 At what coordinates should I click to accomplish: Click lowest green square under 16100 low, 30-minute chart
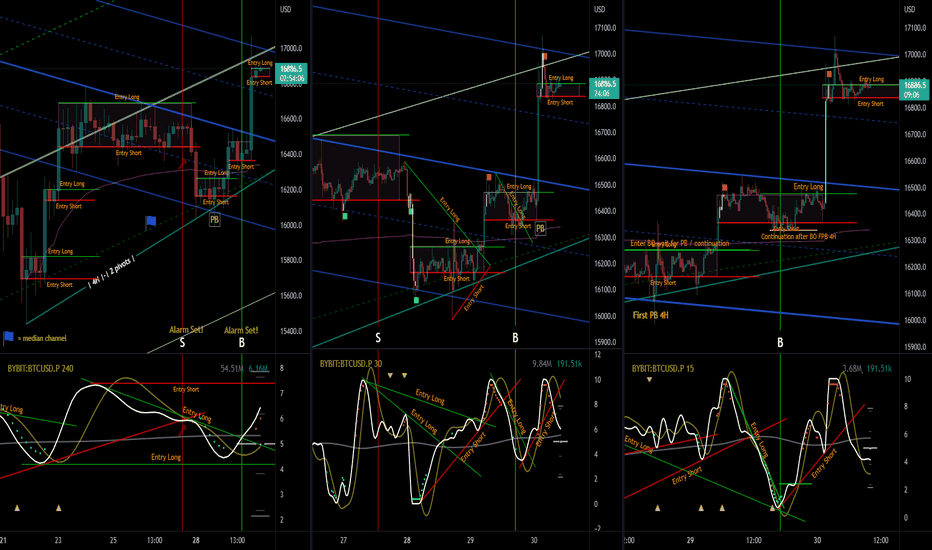[416, 300]
